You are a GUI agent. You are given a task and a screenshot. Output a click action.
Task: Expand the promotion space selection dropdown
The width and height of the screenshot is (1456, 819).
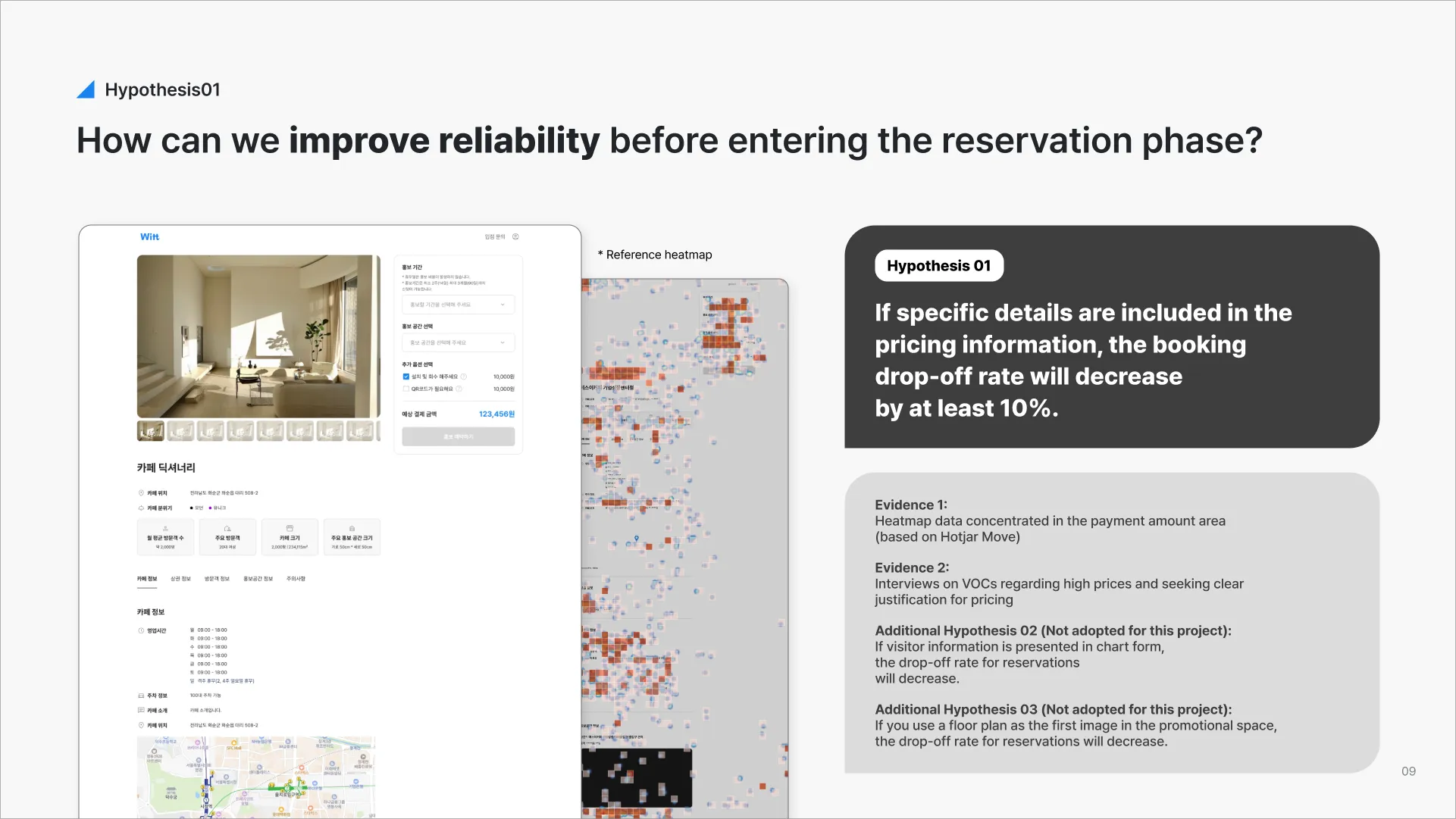point(458,342)
